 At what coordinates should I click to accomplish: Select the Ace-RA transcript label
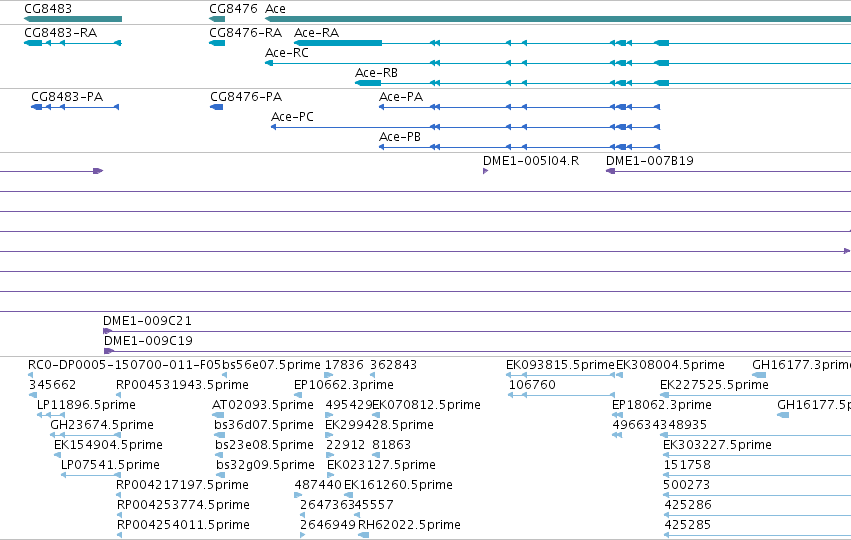[316, 33]
